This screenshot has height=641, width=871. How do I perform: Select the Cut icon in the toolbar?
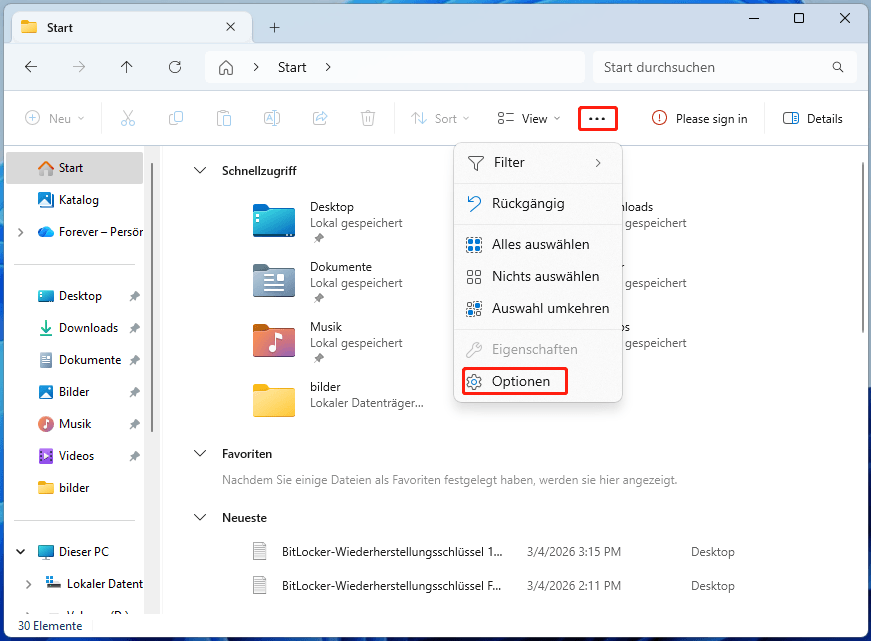point(128,118)
